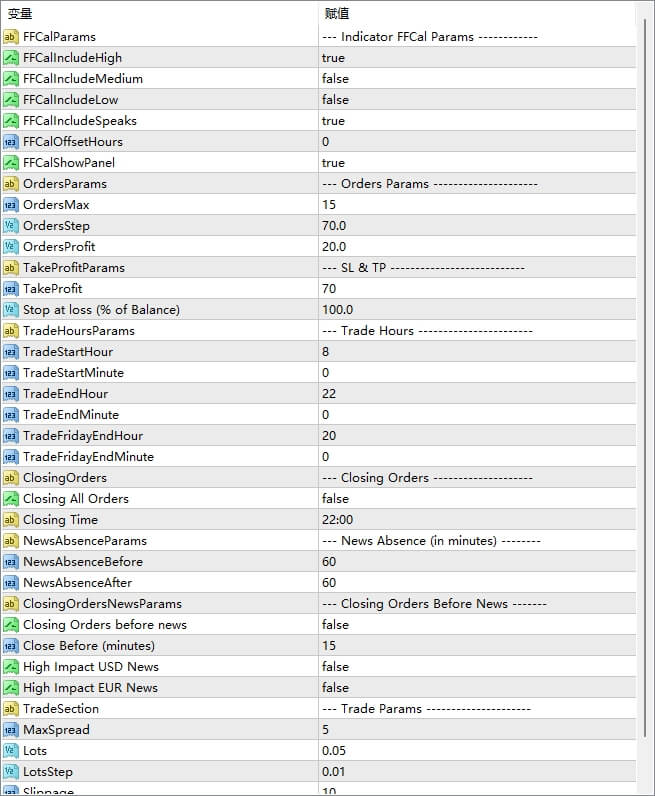Click the boolean icon beside High Impact USD News

click(x=10, y=667)
